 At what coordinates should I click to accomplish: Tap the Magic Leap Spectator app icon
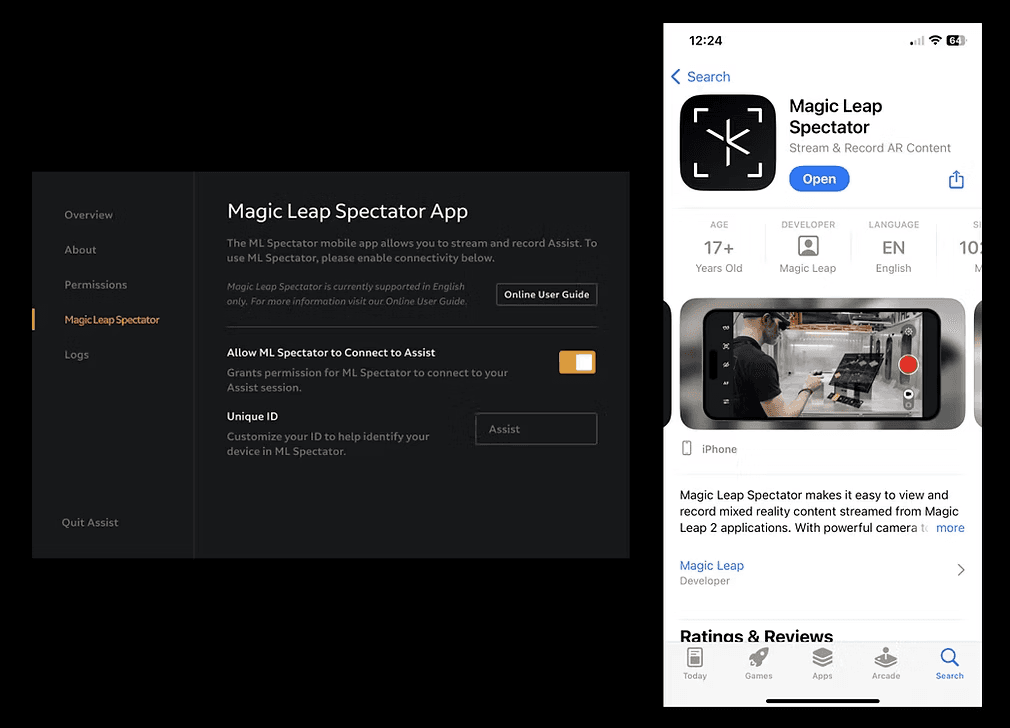pyautogui.click(x=728, y=142)
